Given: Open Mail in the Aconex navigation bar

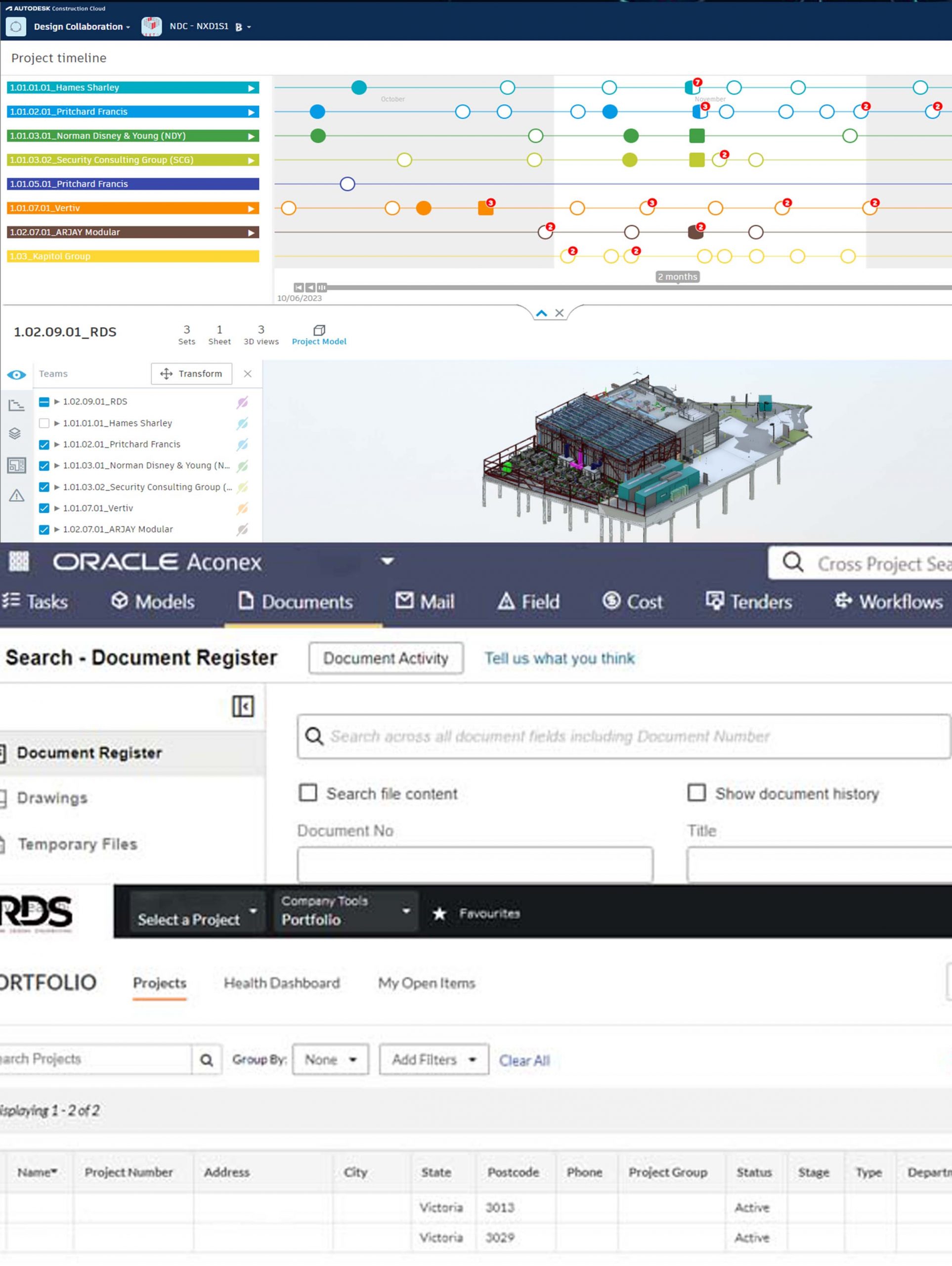Looking at the screenshot, I should [426, 601].
